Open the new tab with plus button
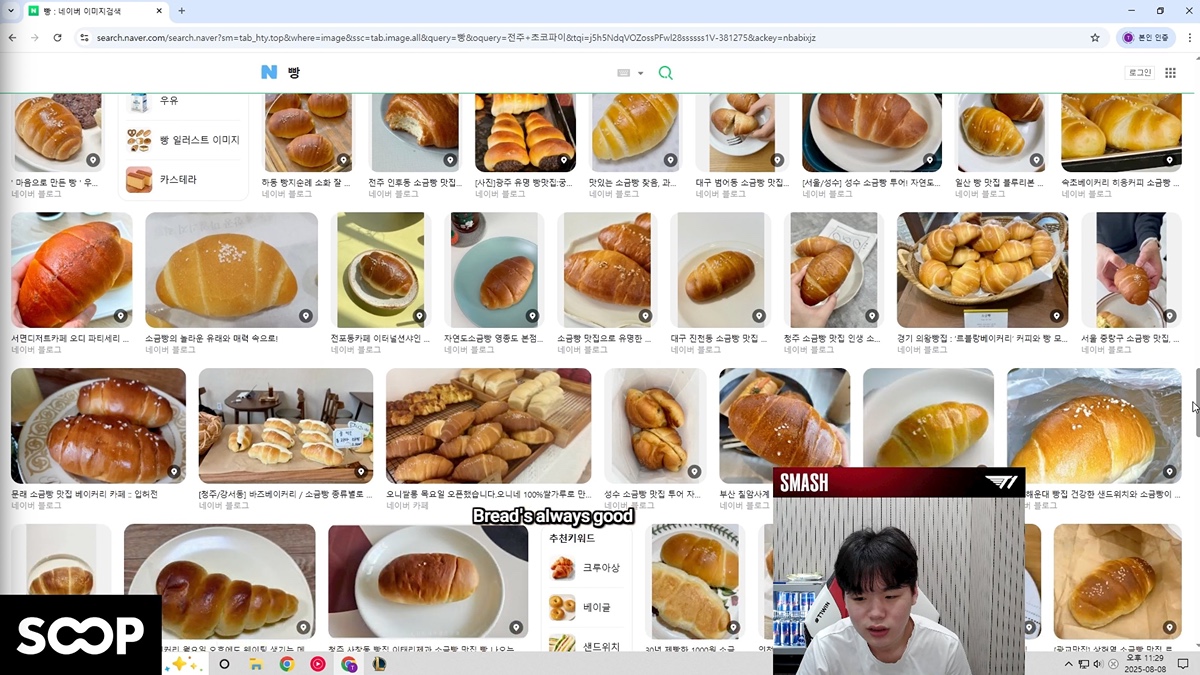 [x=181, y=11]
